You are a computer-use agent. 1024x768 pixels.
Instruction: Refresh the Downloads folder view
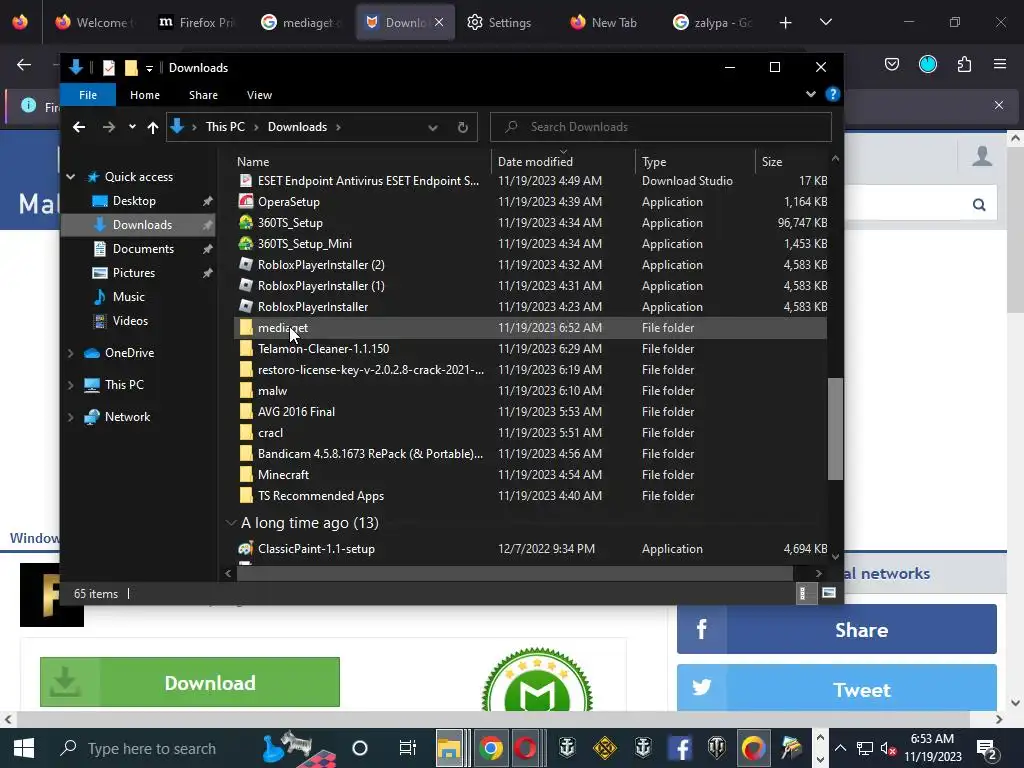[x=462, y=127]
